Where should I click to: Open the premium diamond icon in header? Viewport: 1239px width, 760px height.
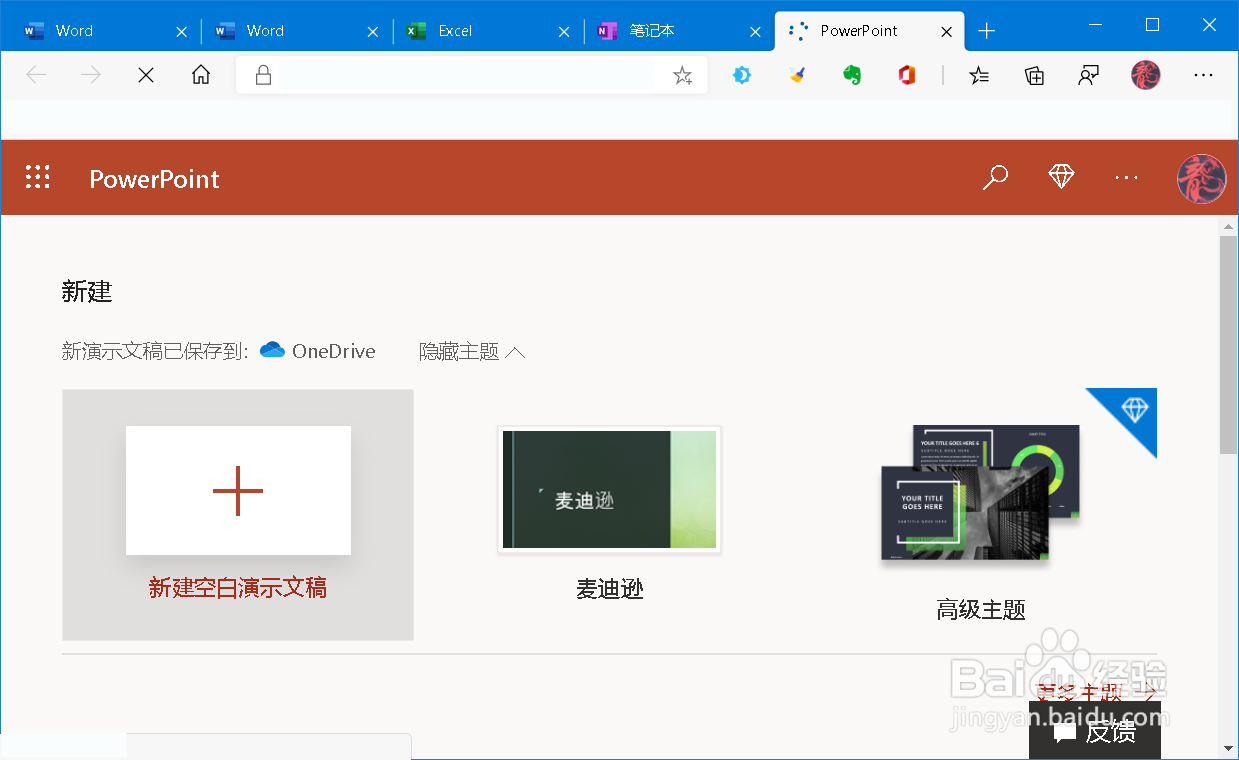click(x=1061, y=177)
